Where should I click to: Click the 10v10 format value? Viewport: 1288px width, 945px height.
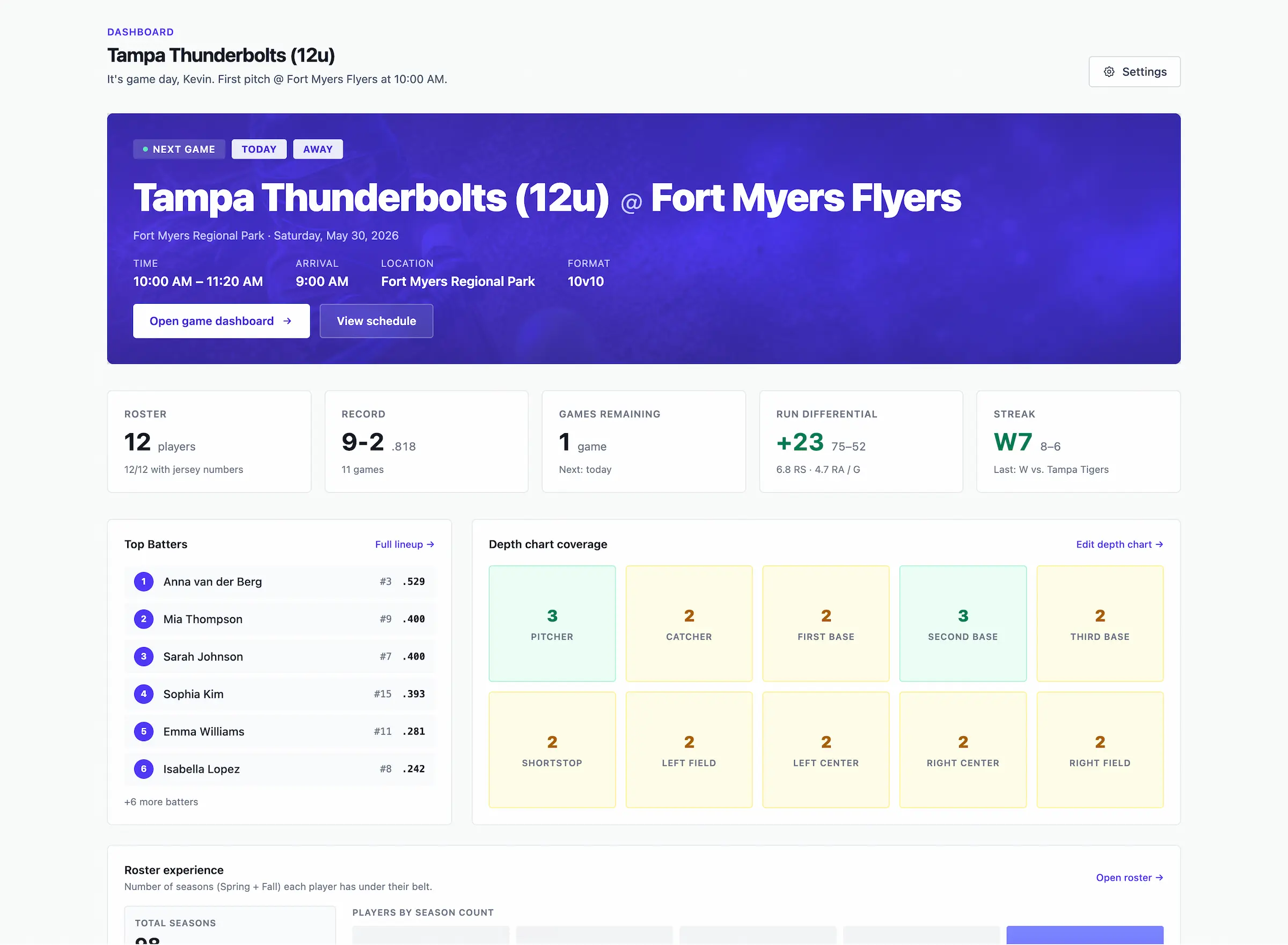coord(586,281)
